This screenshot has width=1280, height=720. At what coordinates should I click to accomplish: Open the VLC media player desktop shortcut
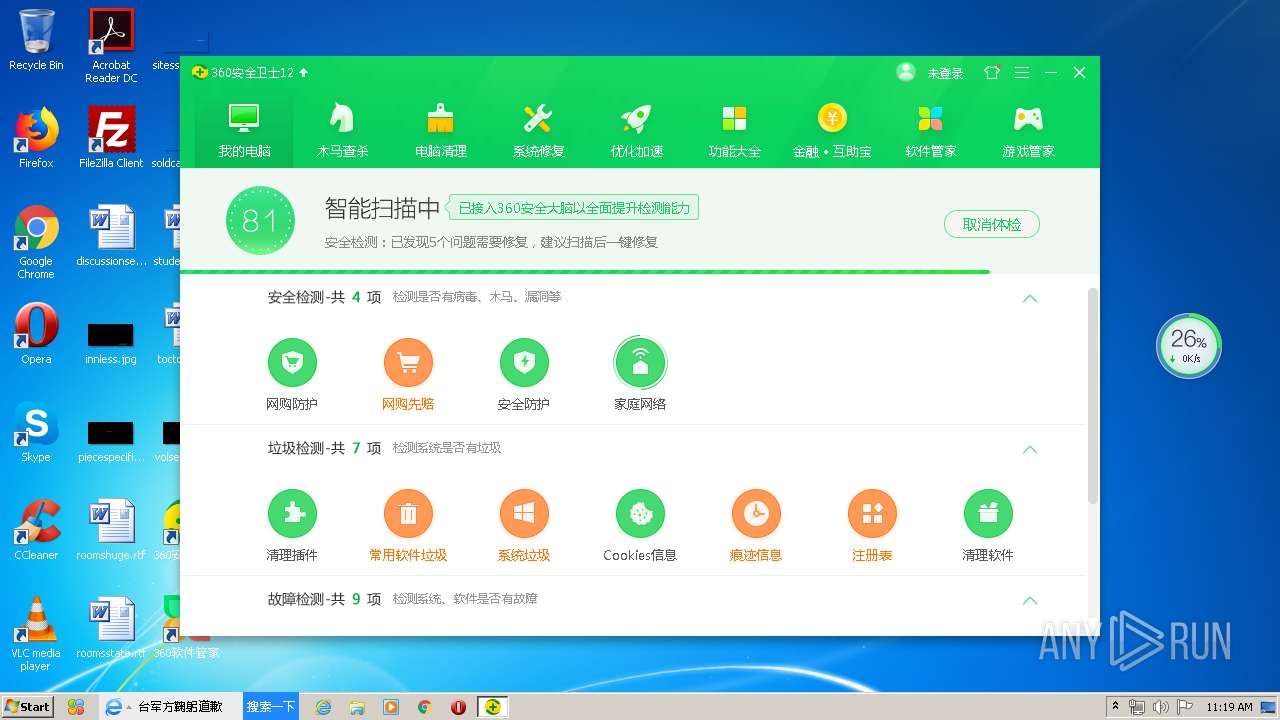36,634
